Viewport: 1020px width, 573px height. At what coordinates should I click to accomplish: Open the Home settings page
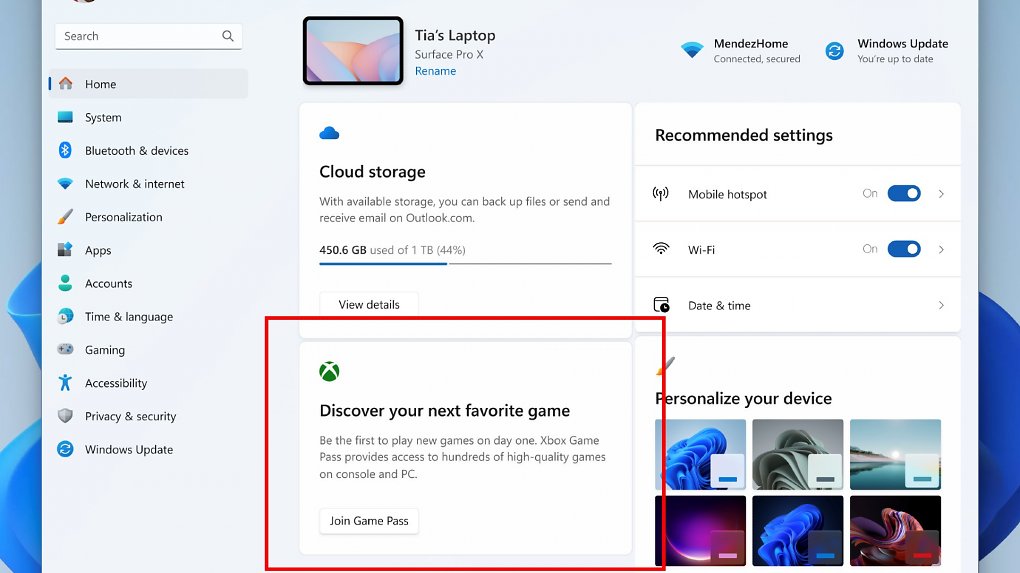pos(148,84)
